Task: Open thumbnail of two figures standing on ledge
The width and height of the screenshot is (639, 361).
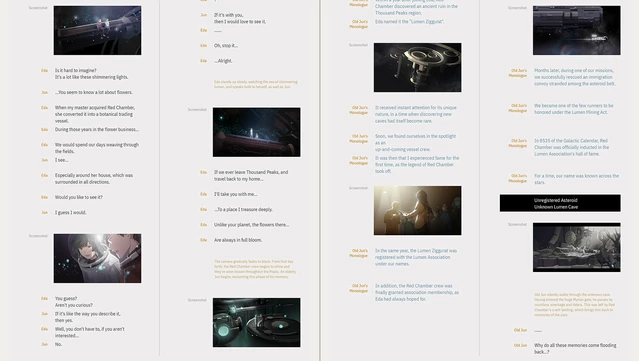Action: (x=256, y=132)
